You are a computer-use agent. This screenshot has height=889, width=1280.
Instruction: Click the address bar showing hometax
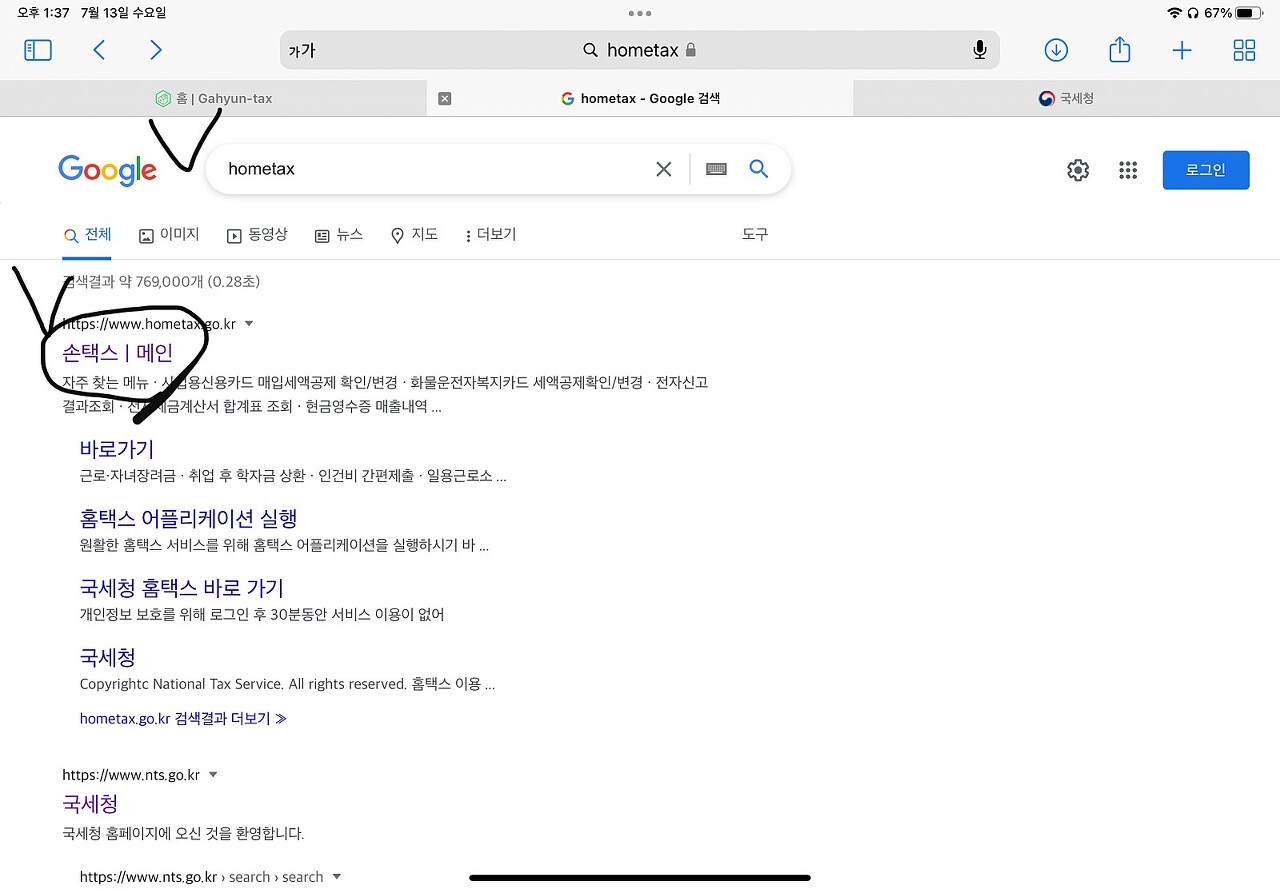640,50
